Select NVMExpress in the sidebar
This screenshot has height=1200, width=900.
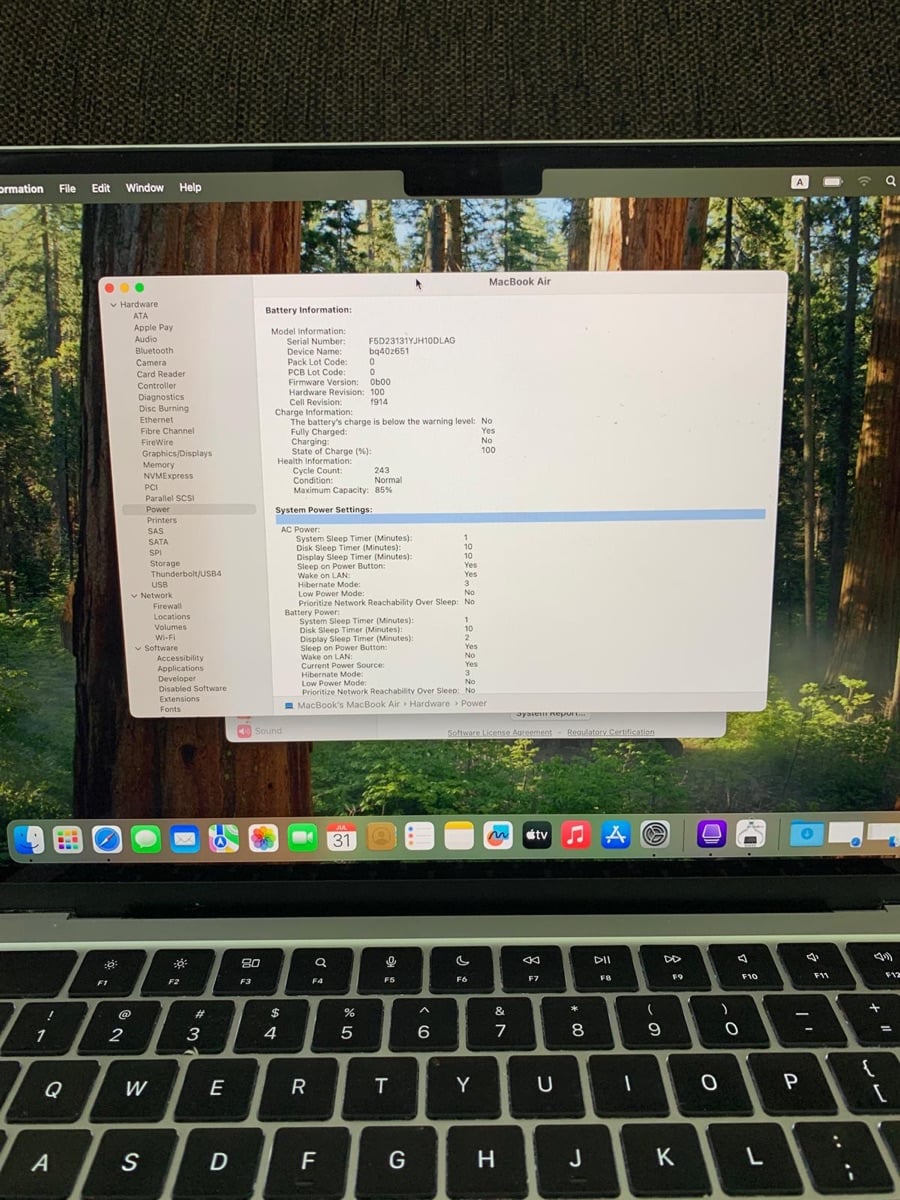(x=168, y=476)
